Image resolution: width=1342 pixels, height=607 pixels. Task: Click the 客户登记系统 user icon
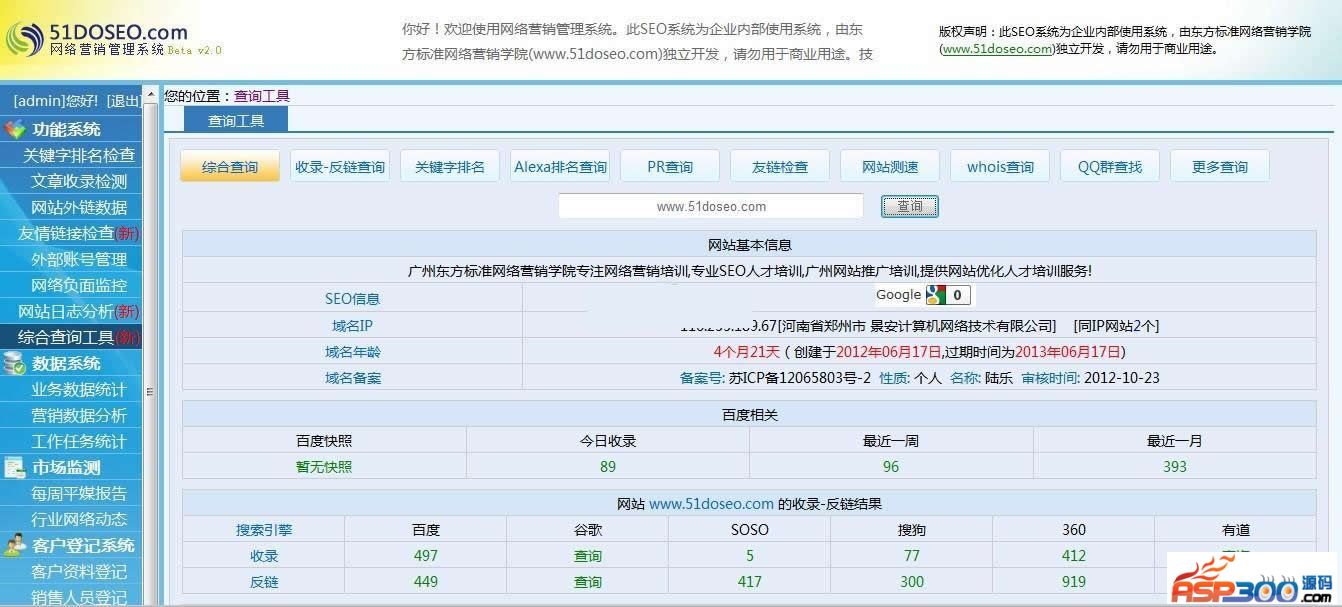point(15,545)
